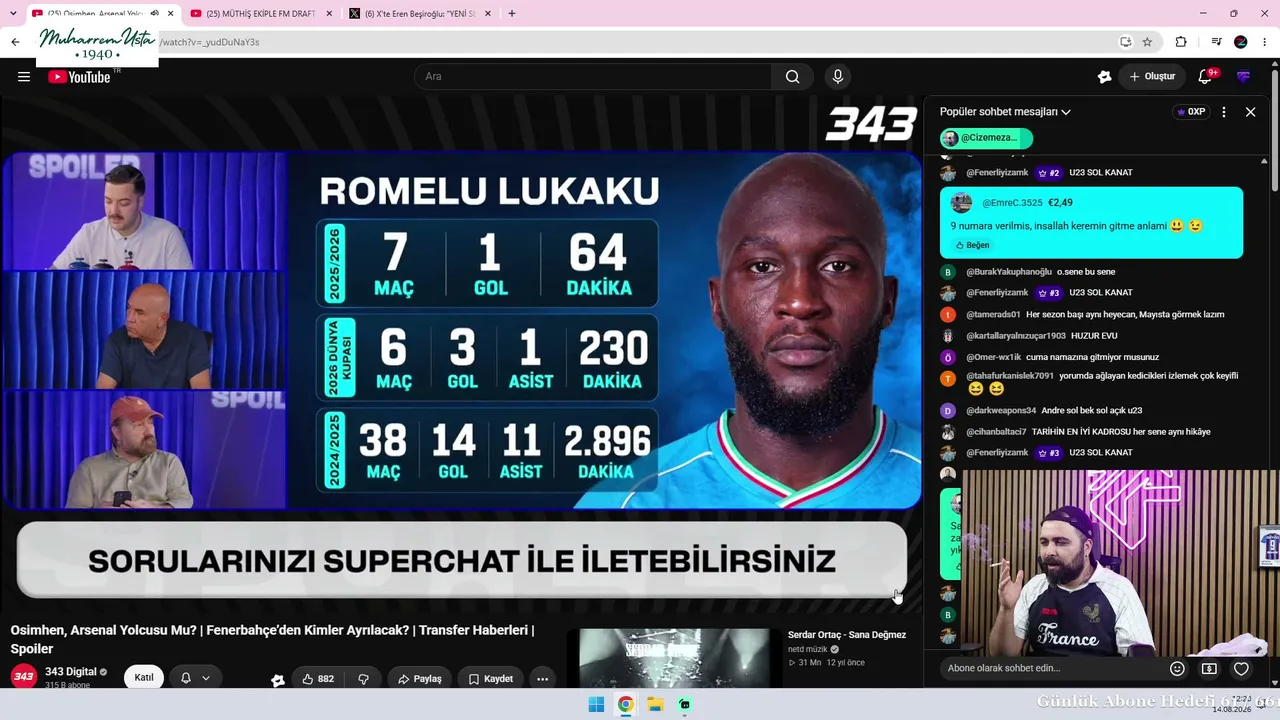
Task: Close the live chat panel
Action: (1250, 112)
